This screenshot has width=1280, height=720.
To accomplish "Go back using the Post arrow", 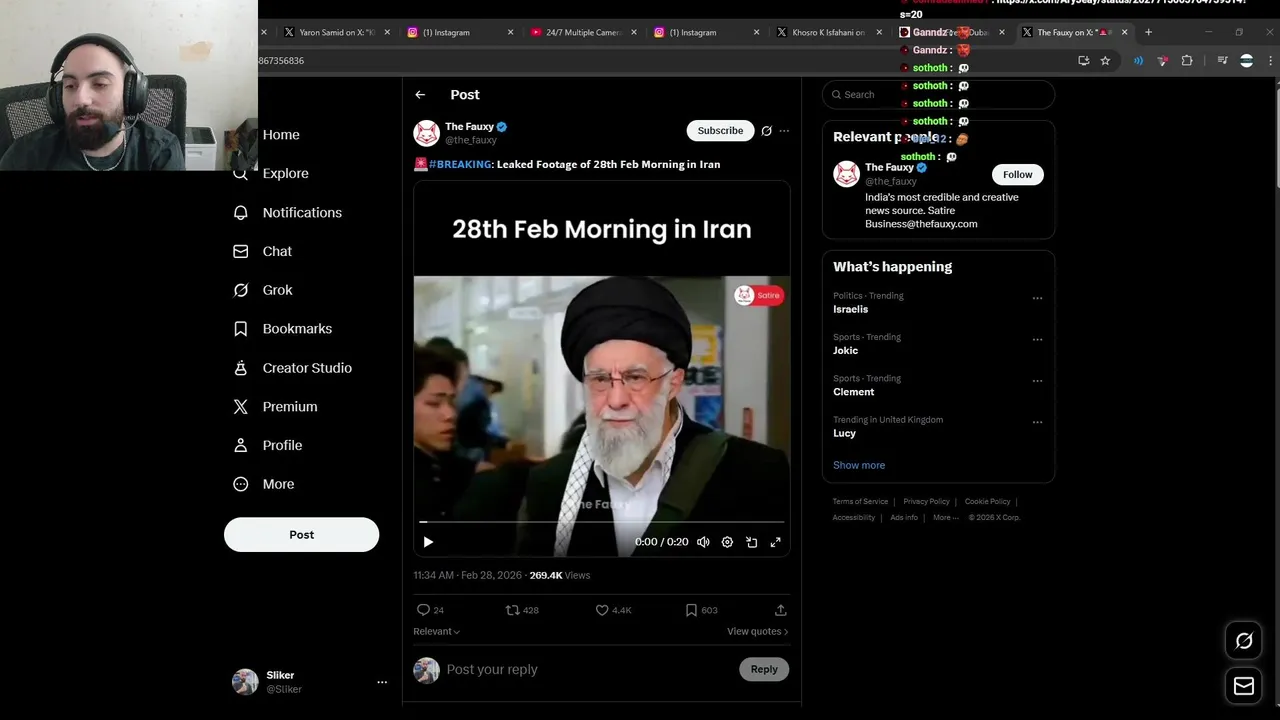I will pos(420,94).
